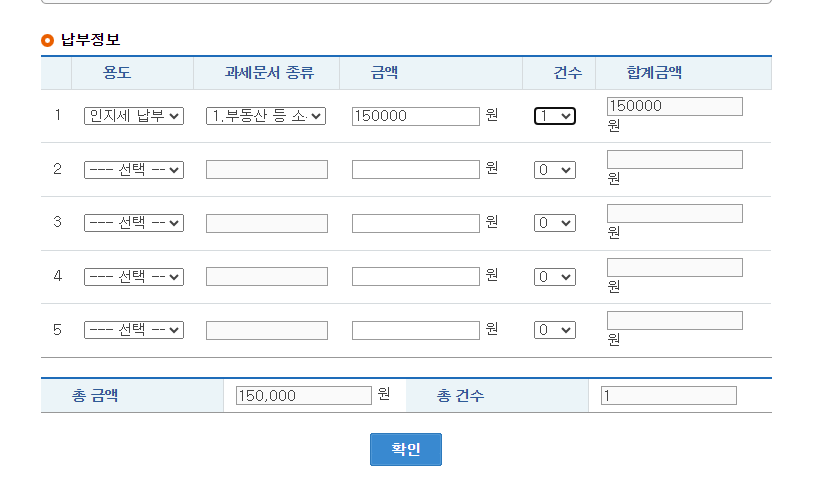This screenshot has height=480, width=826.
Task: Click the row 4 금액 input field
Action: pos(416,277)
